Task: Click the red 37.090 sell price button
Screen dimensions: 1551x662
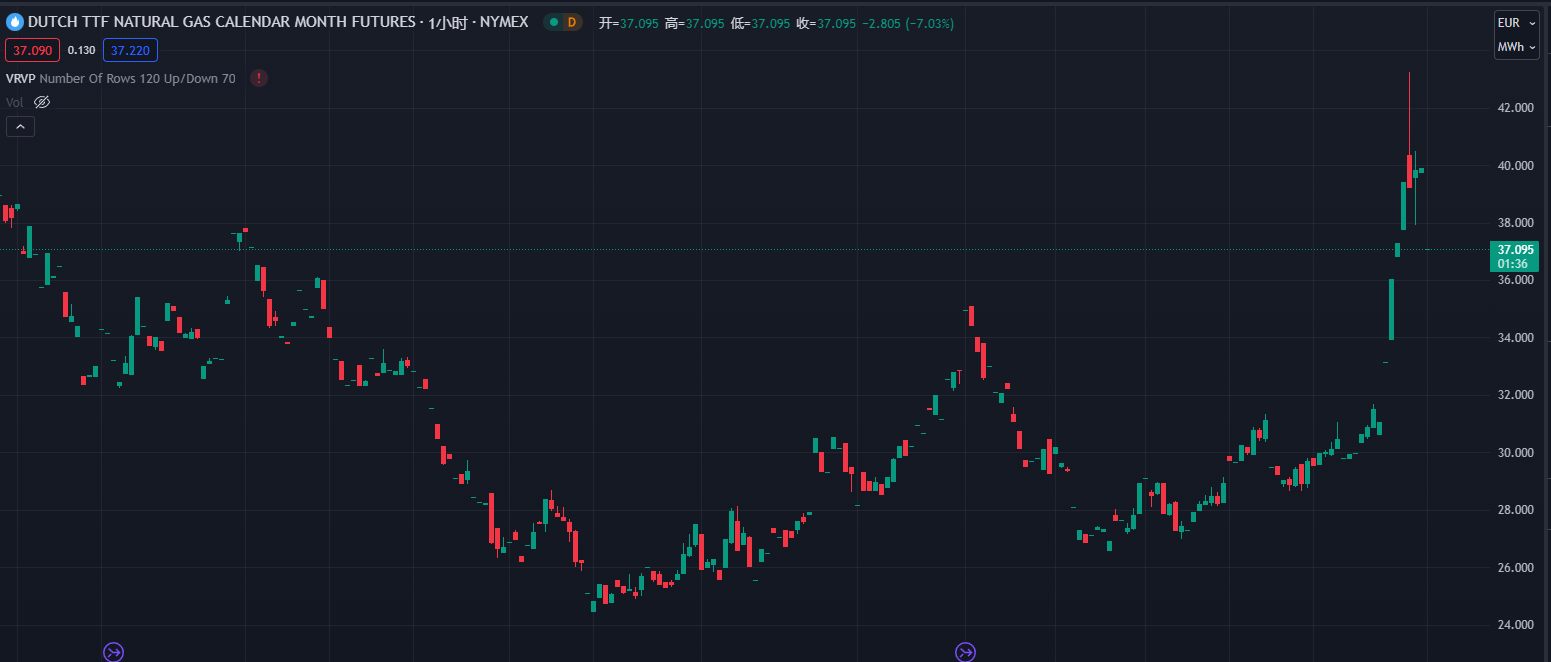Action: point(32,50)
